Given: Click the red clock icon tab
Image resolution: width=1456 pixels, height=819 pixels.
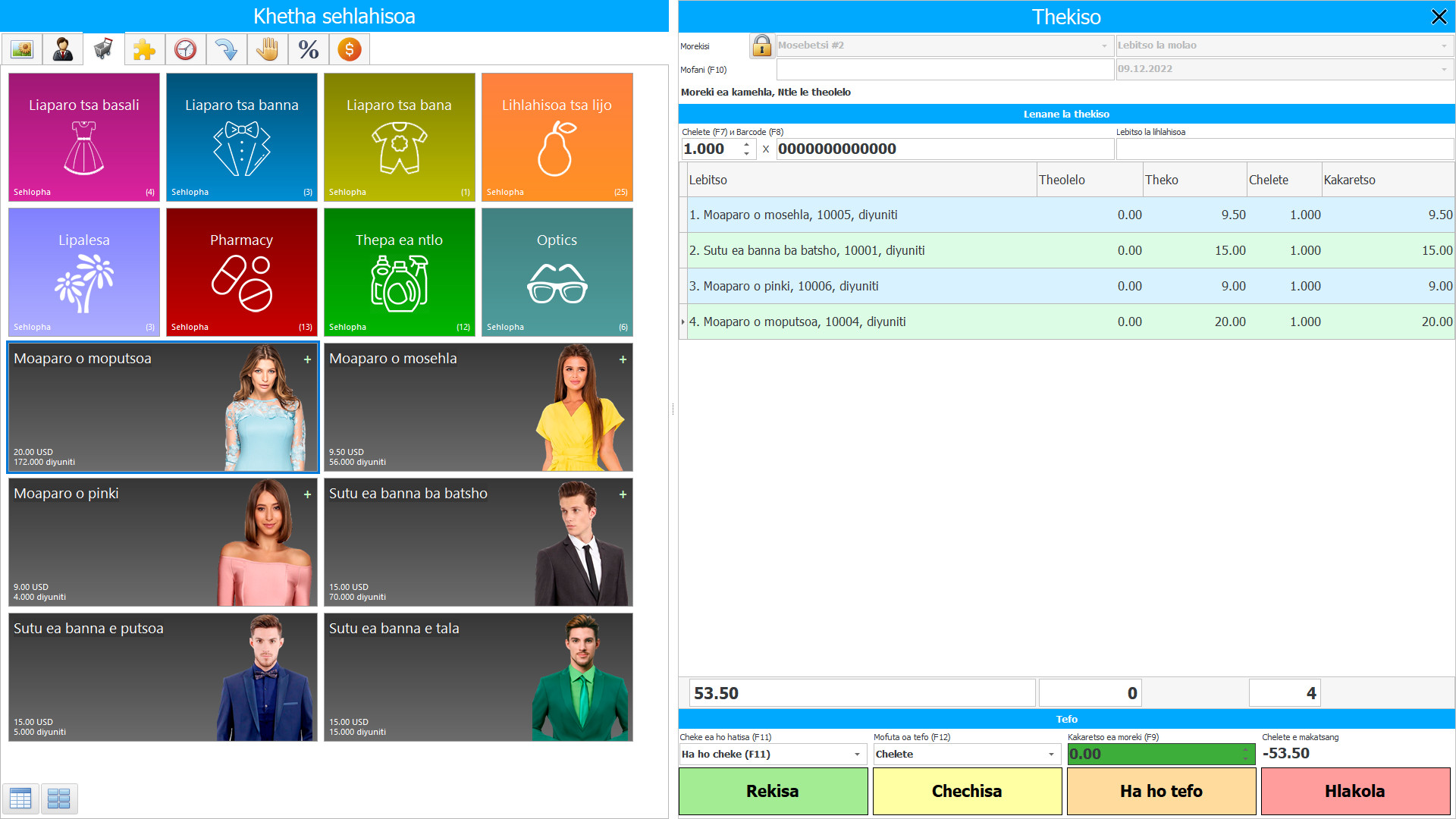Looking at the screenshot, I should click(185, 50).
